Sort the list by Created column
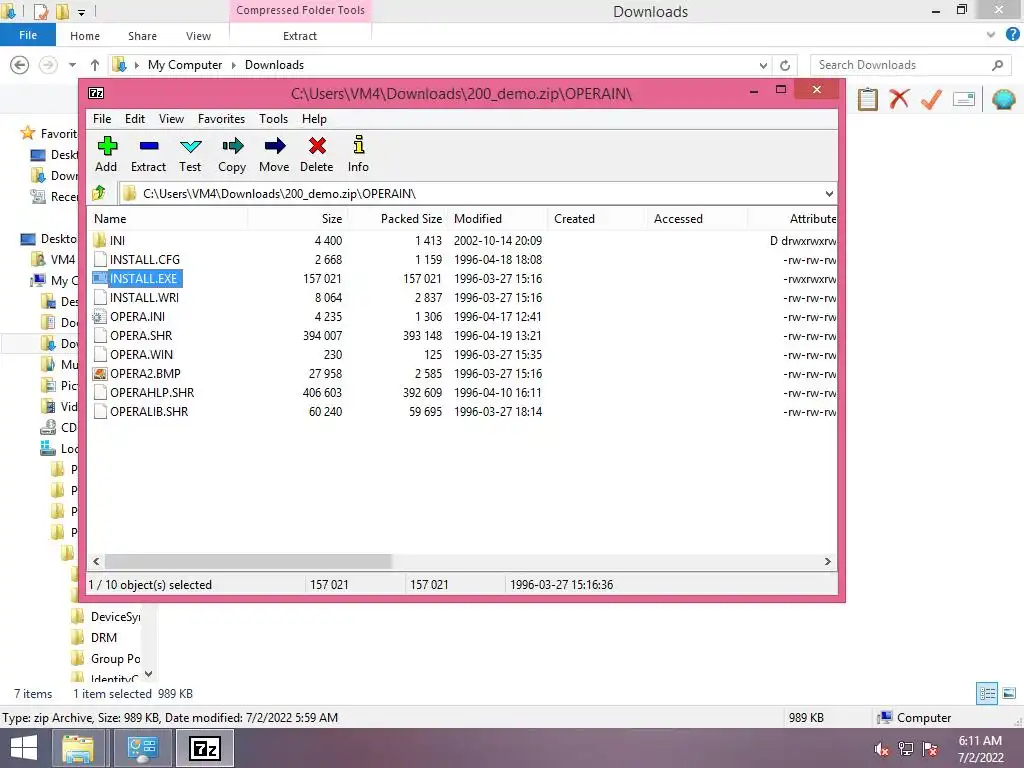 click(x=597, y=219)
